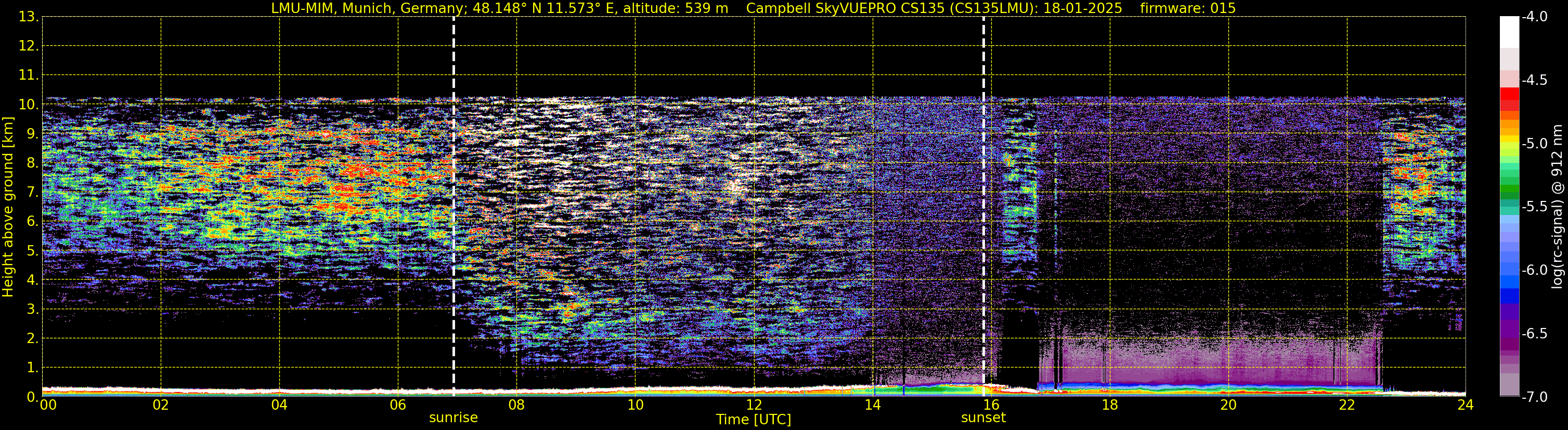Click the 10 tick label on the time axis

coord(636,405)
